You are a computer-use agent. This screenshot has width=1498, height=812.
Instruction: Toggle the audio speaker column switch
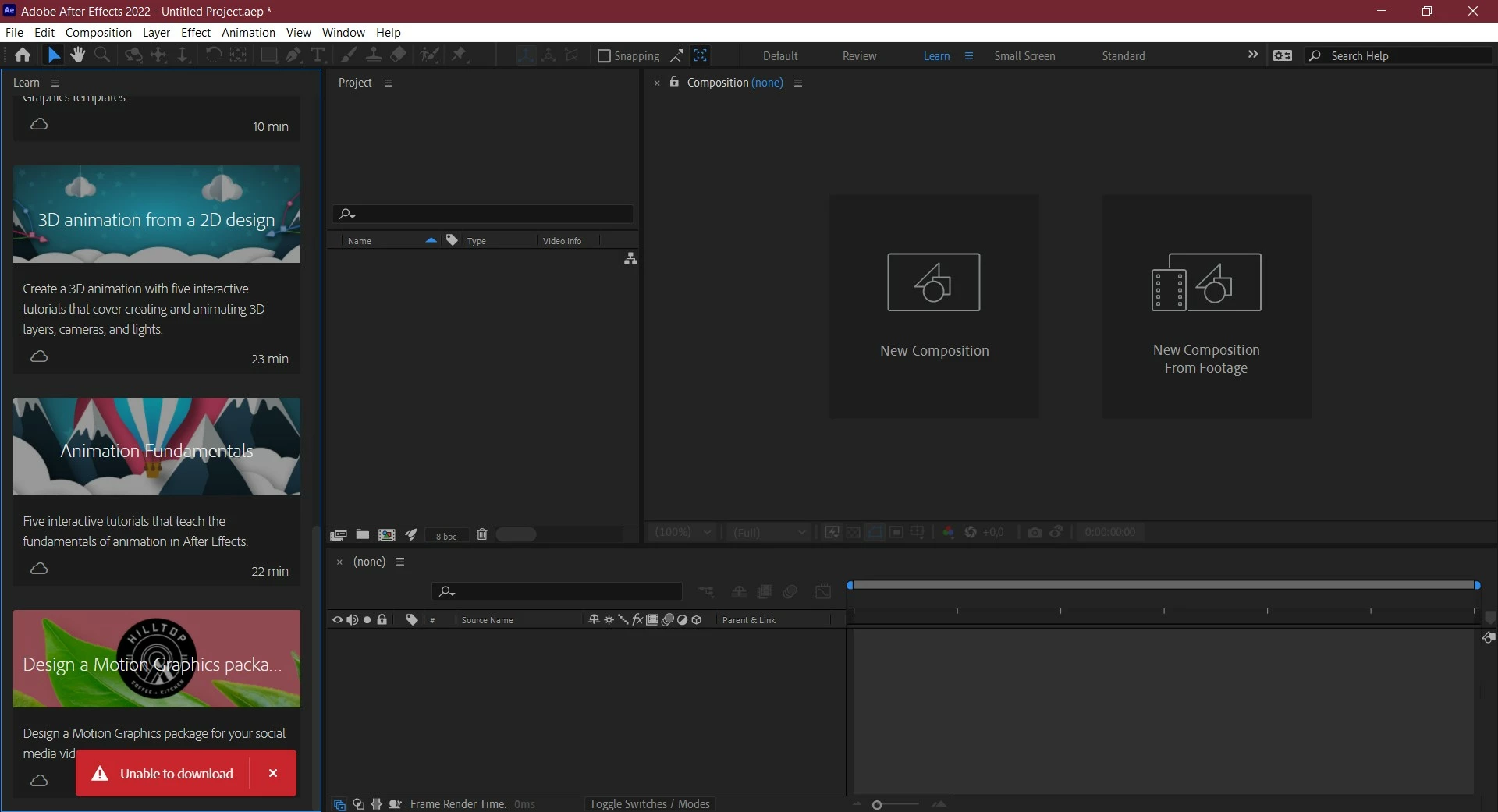pos(353,620)
